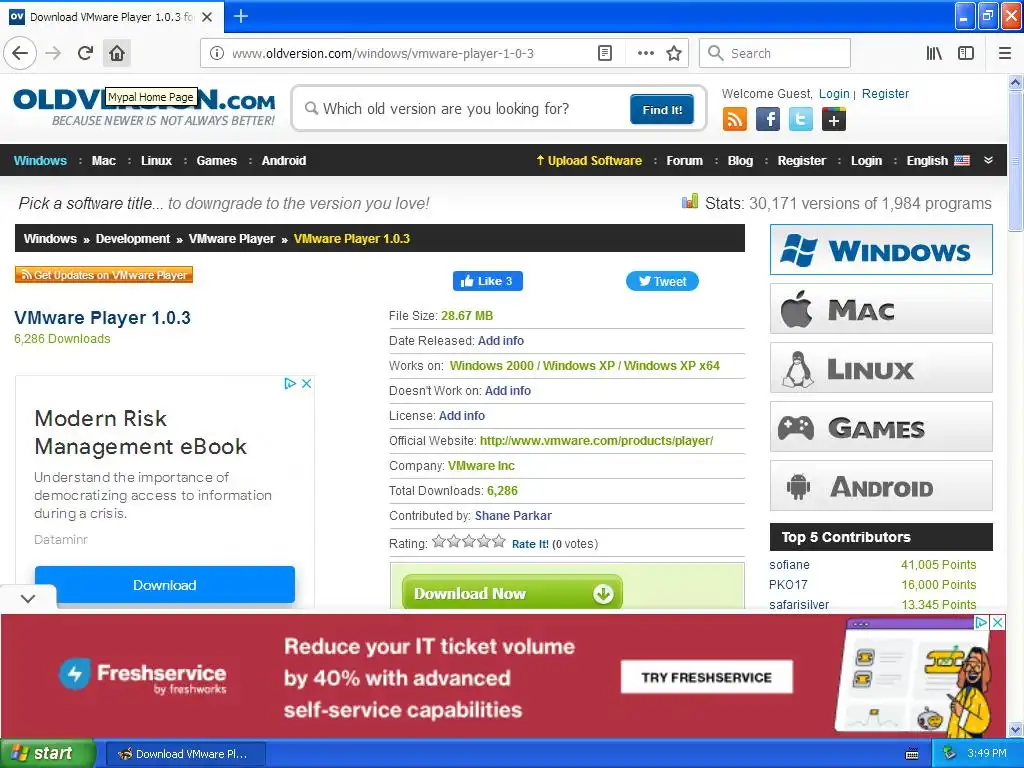Select English language in navbar
1024x768 pixels.
tap(938, 161)
